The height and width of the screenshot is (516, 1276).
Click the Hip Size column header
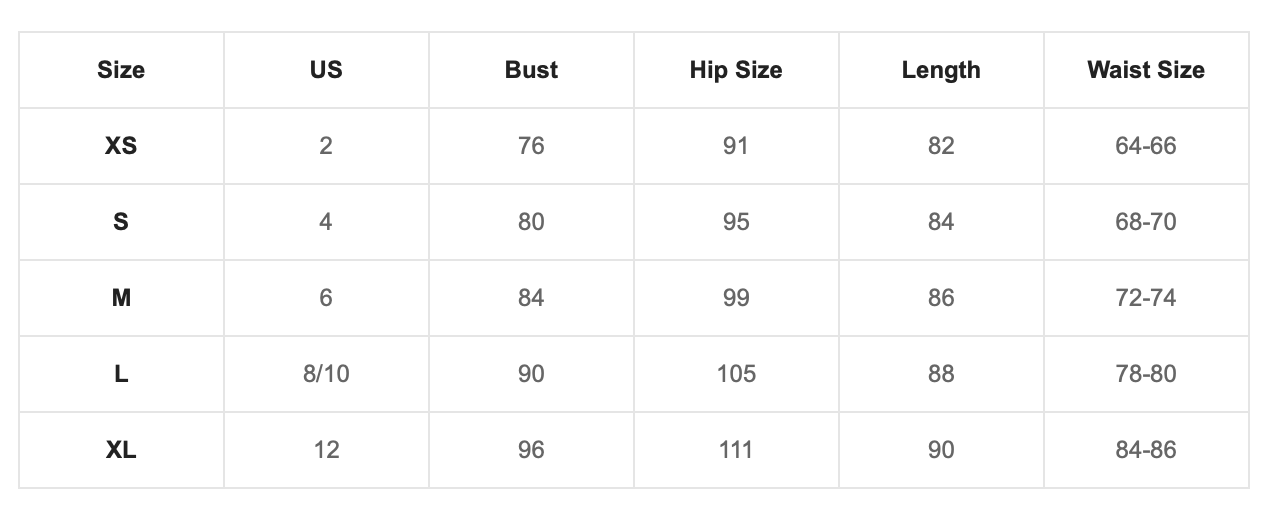[x=736, y=70]
